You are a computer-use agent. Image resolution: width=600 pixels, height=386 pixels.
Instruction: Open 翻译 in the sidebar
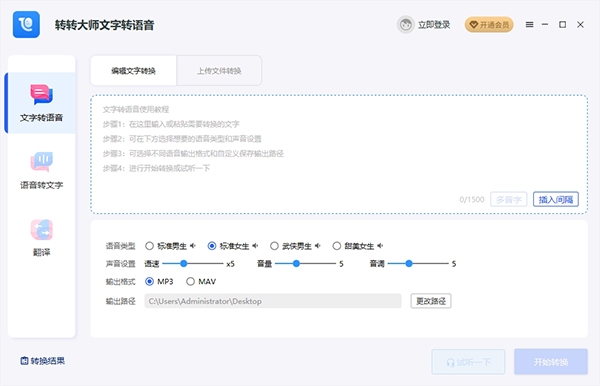[x=41, y=238]
